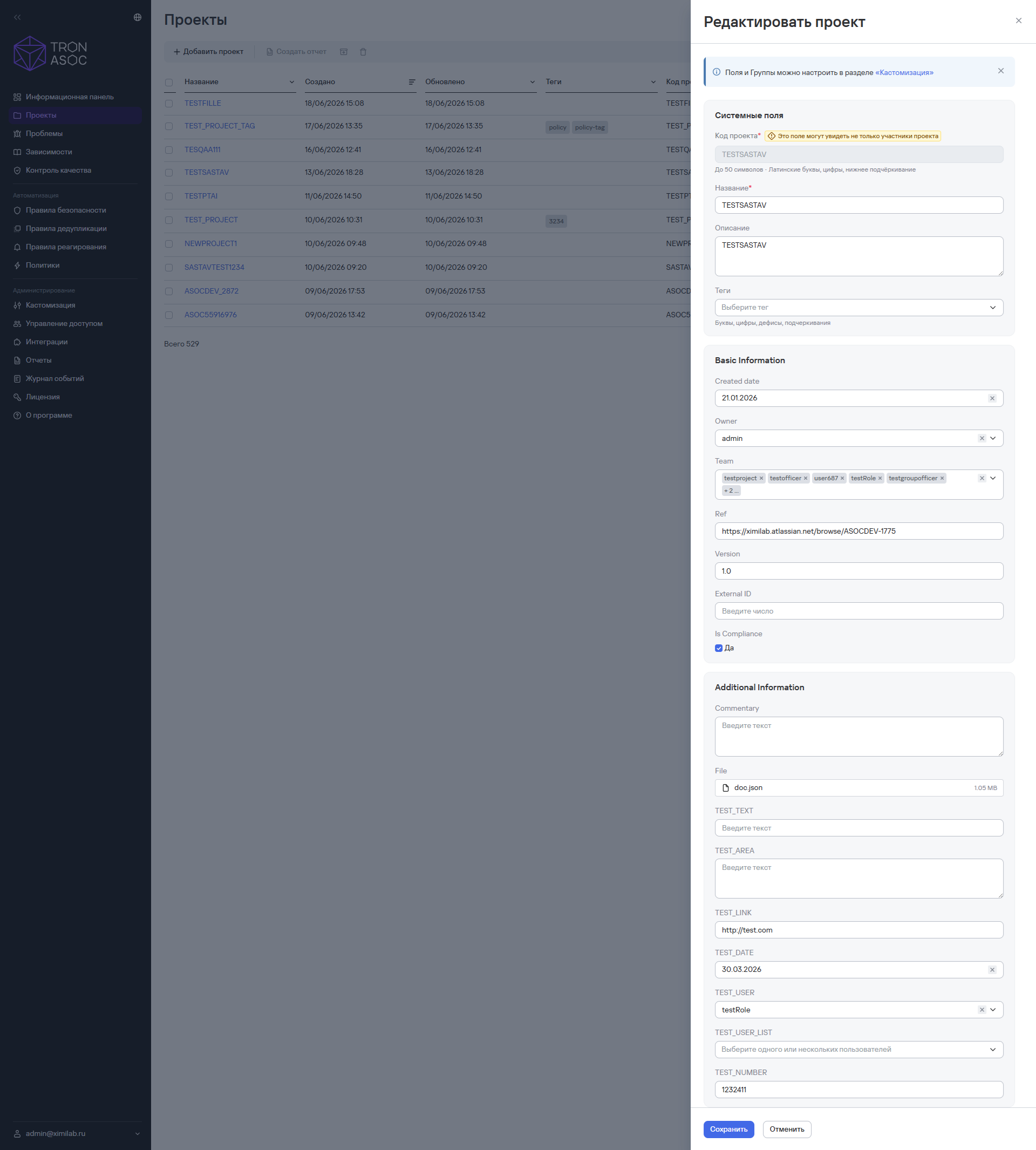Click the info icon in the banner

click(x=717, y=72)
